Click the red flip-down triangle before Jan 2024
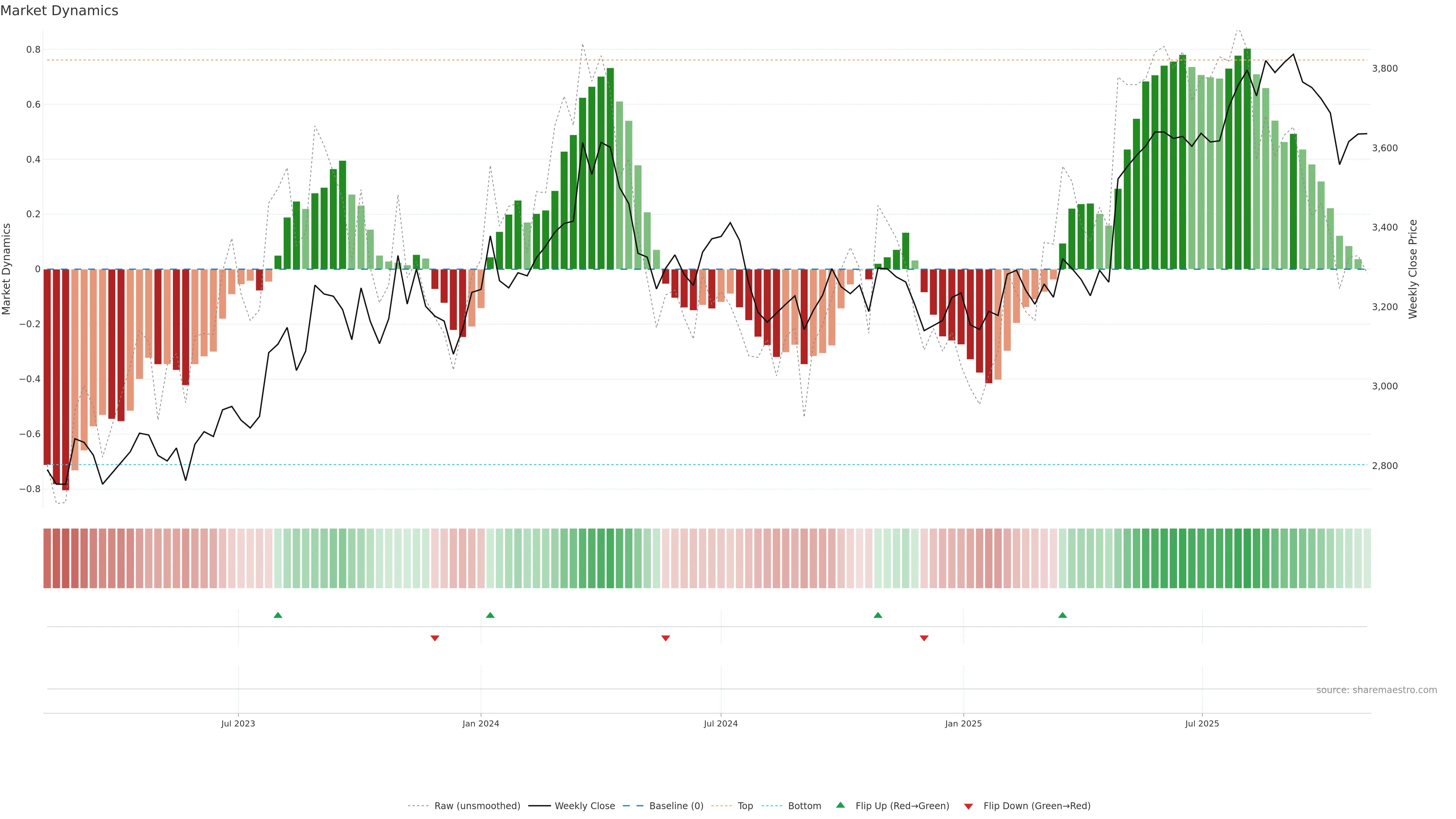 click(435, 638)
